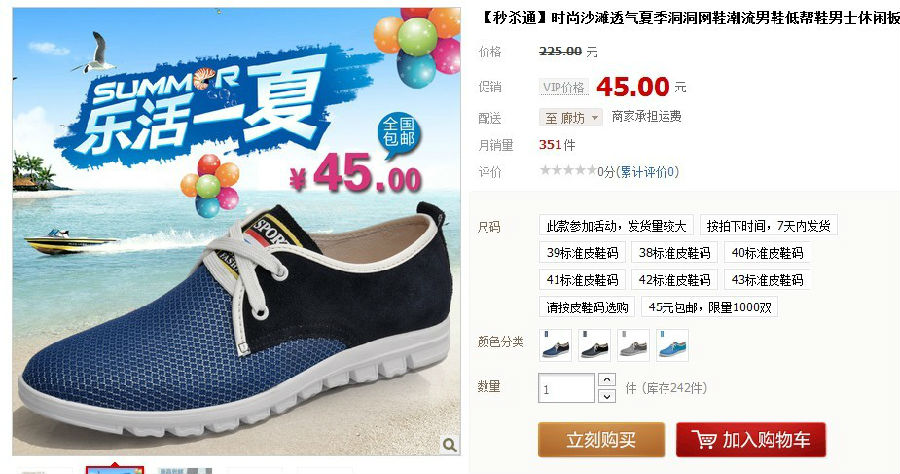Screen dimensions: 900x474
Task: Select size 40标准皮鞋码
Action: pos(767,253)
